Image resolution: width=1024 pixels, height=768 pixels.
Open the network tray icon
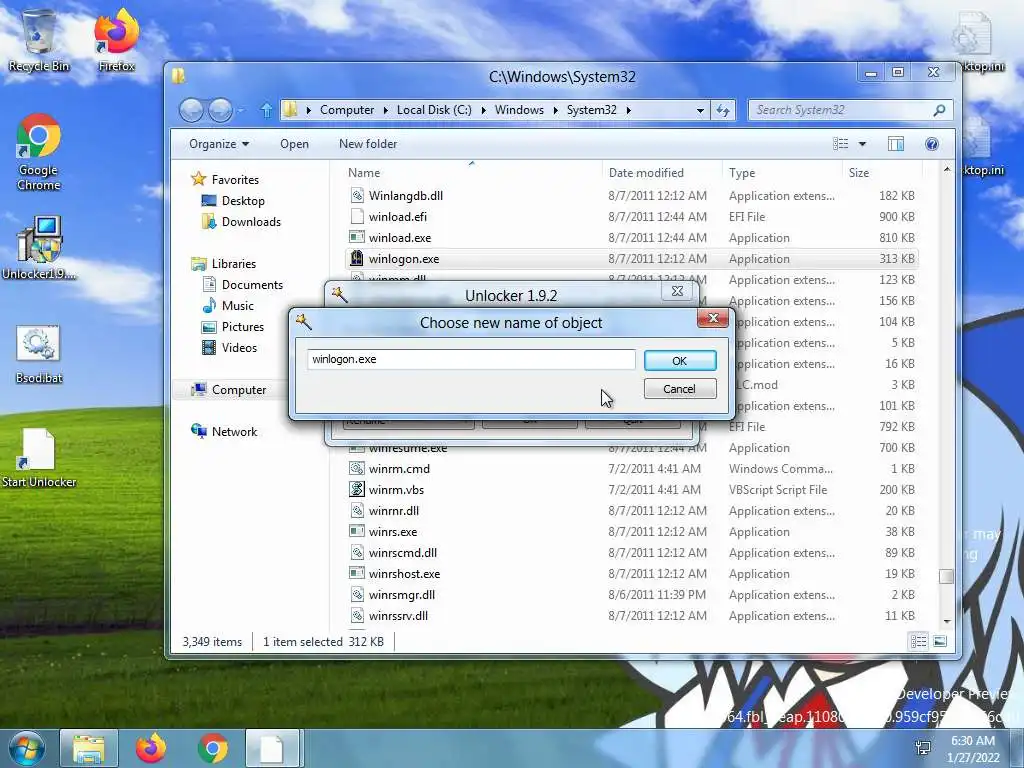point(923,748)
